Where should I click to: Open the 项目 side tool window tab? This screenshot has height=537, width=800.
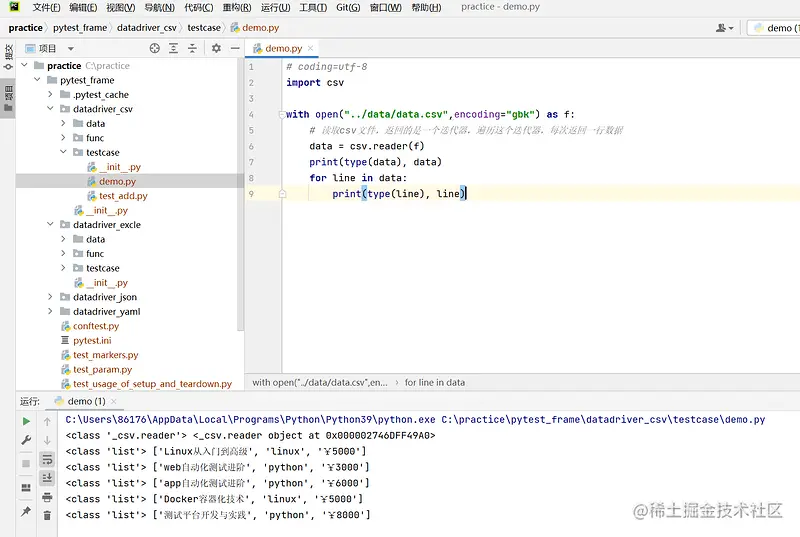point(8,97)
